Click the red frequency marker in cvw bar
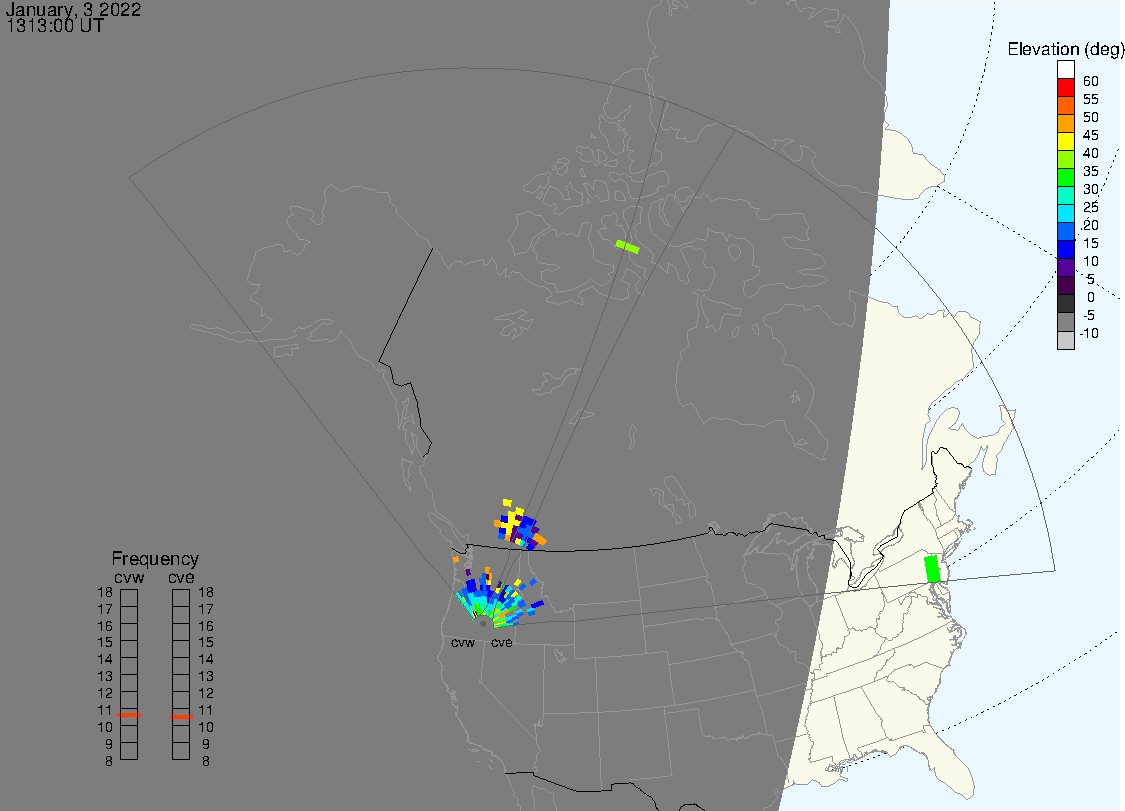This screenshot has width=1125, height=811. coord(129,715)
